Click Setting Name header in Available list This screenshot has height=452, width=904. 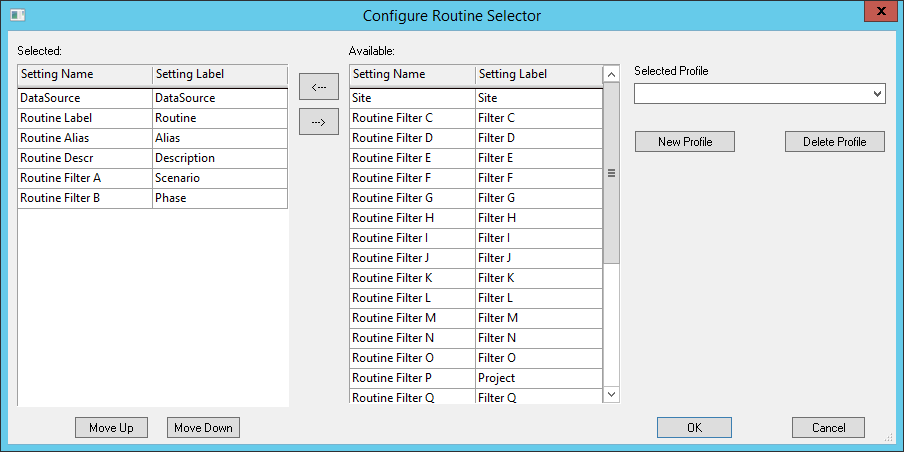(x=411, y=74)
